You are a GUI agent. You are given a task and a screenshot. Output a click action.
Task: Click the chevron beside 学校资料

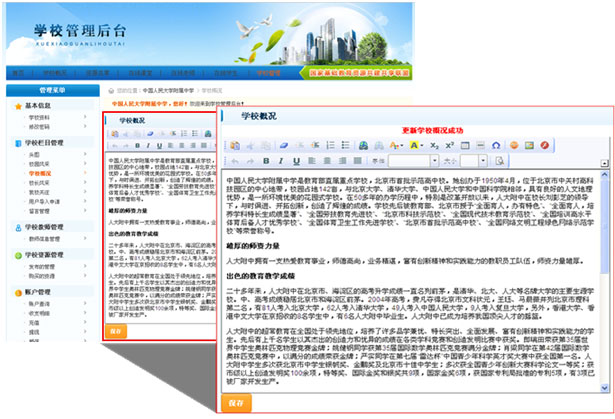pyautogui.click(x=85, y=117)
